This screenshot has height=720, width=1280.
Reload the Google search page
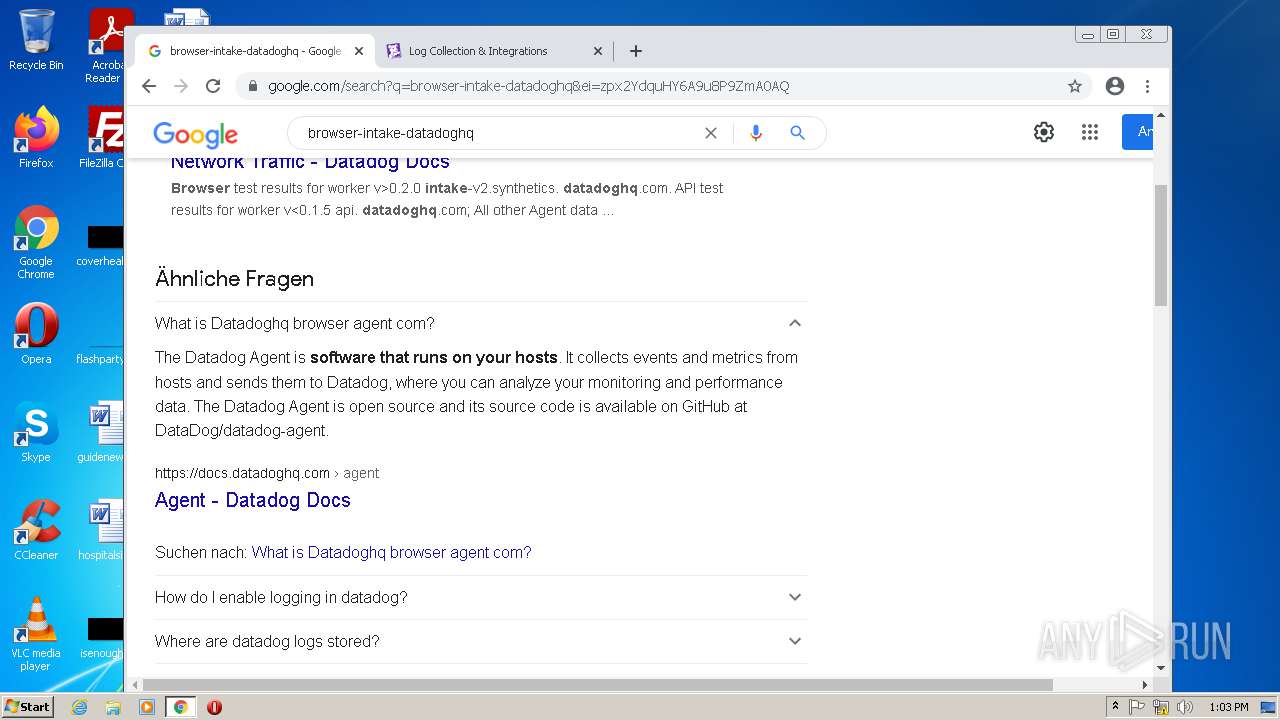213,86
